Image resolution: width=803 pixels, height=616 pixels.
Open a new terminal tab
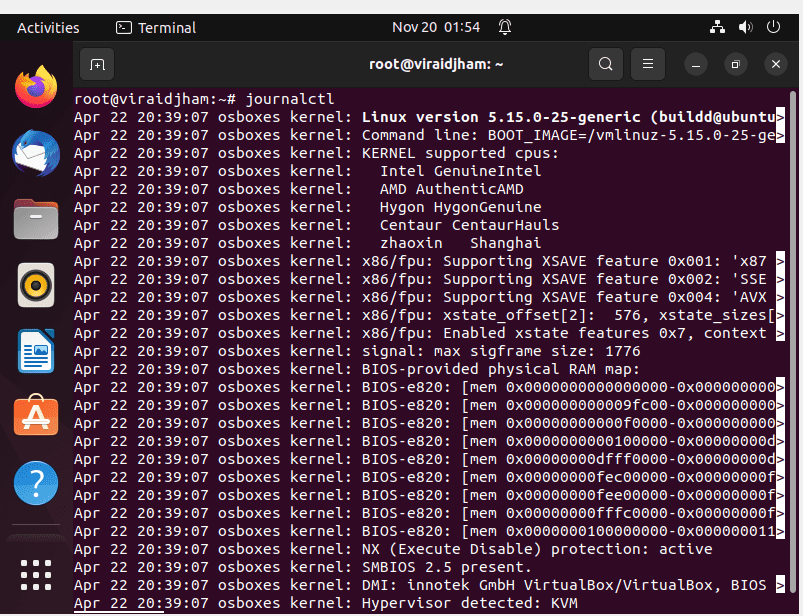[97, 65]
